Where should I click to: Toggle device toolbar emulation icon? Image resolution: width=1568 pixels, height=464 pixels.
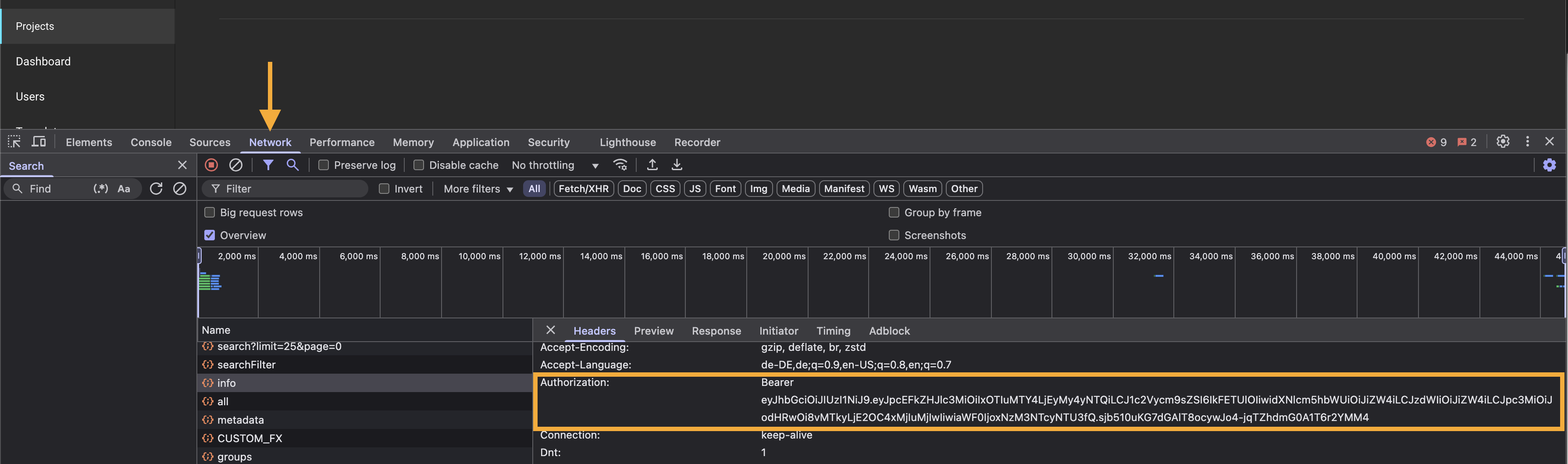click(39, 142)
